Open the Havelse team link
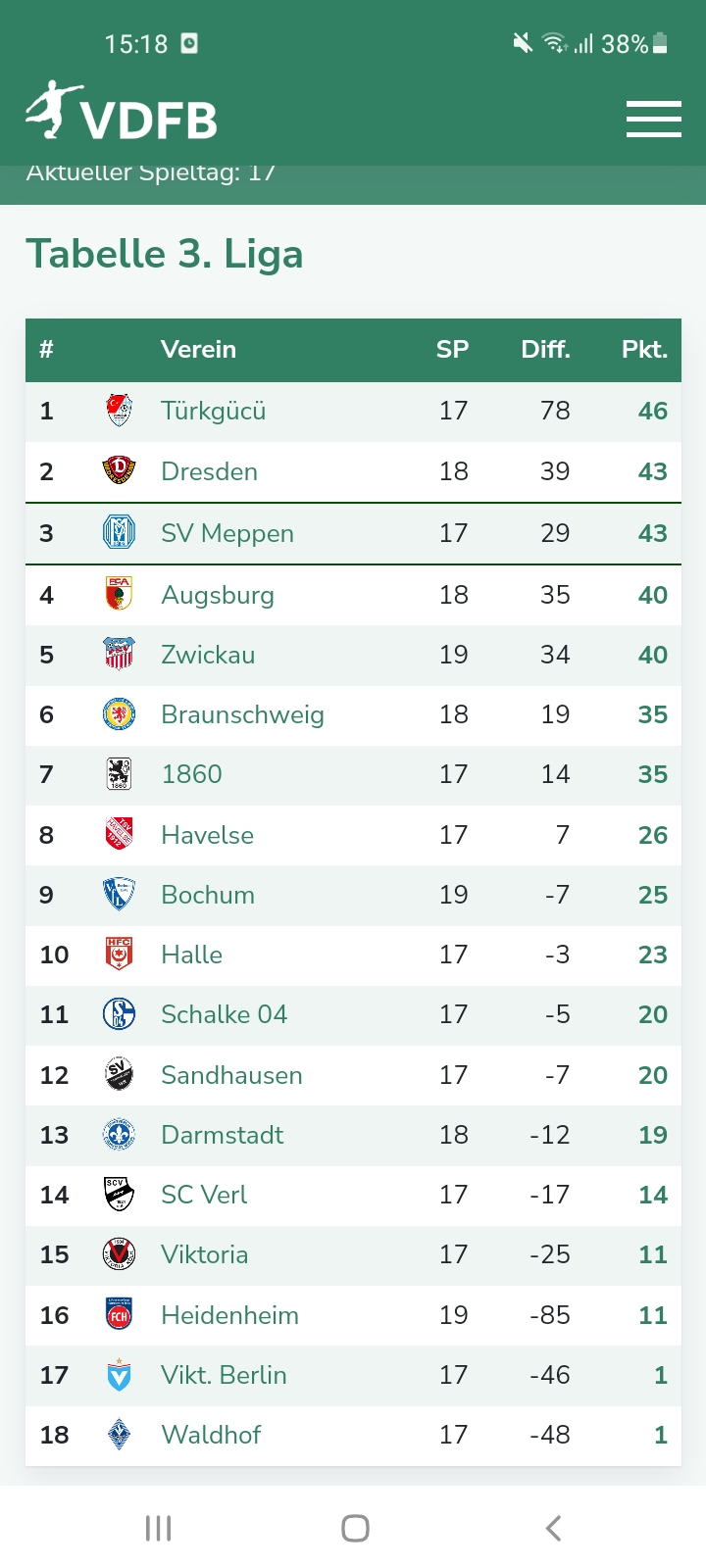706x1568 pixels. [x=207, y=835]
